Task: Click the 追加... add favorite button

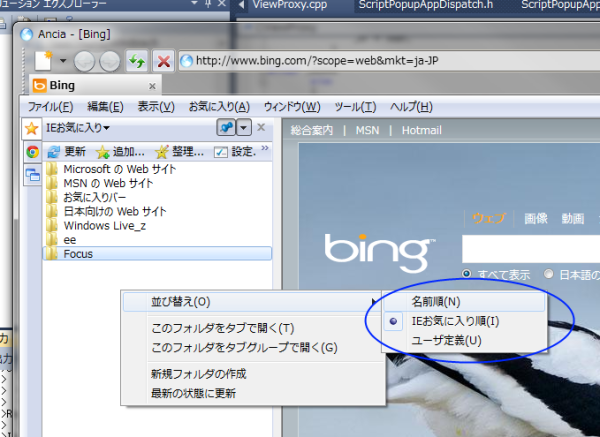Action: (120, 152)
